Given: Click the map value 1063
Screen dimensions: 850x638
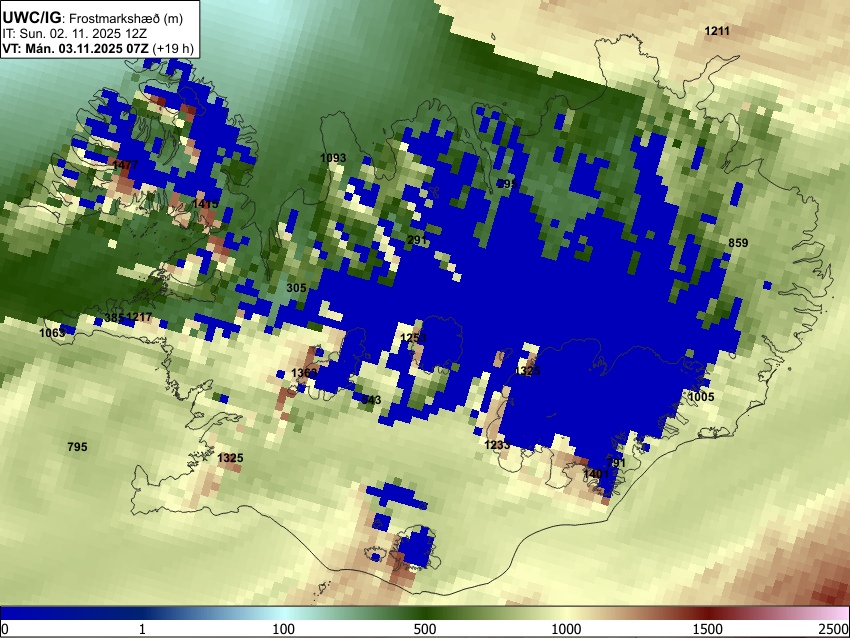Looking at the screenshot, I should pos(52,333).
